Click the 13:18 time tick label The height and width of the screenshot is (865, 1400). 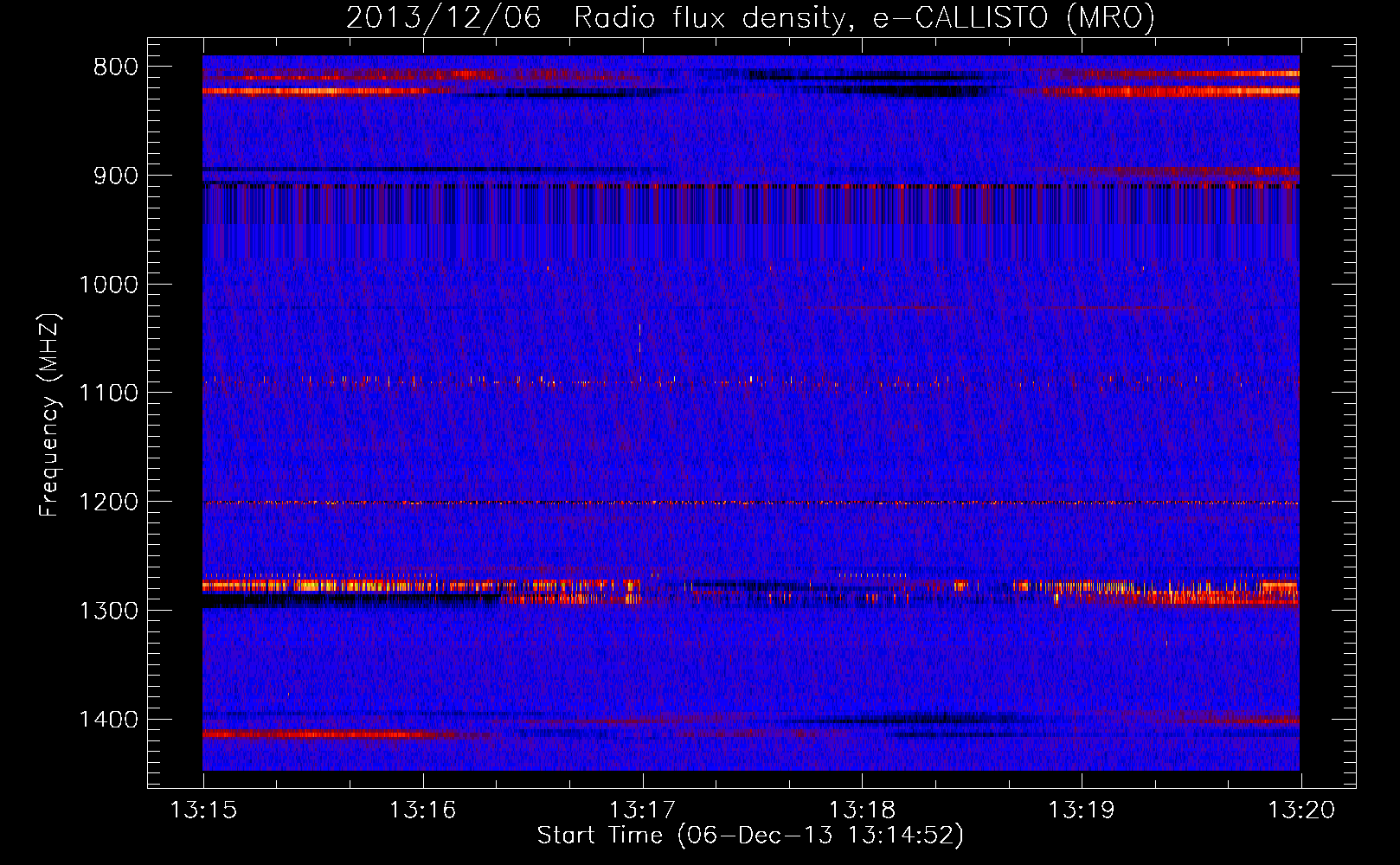pos(862,811)
